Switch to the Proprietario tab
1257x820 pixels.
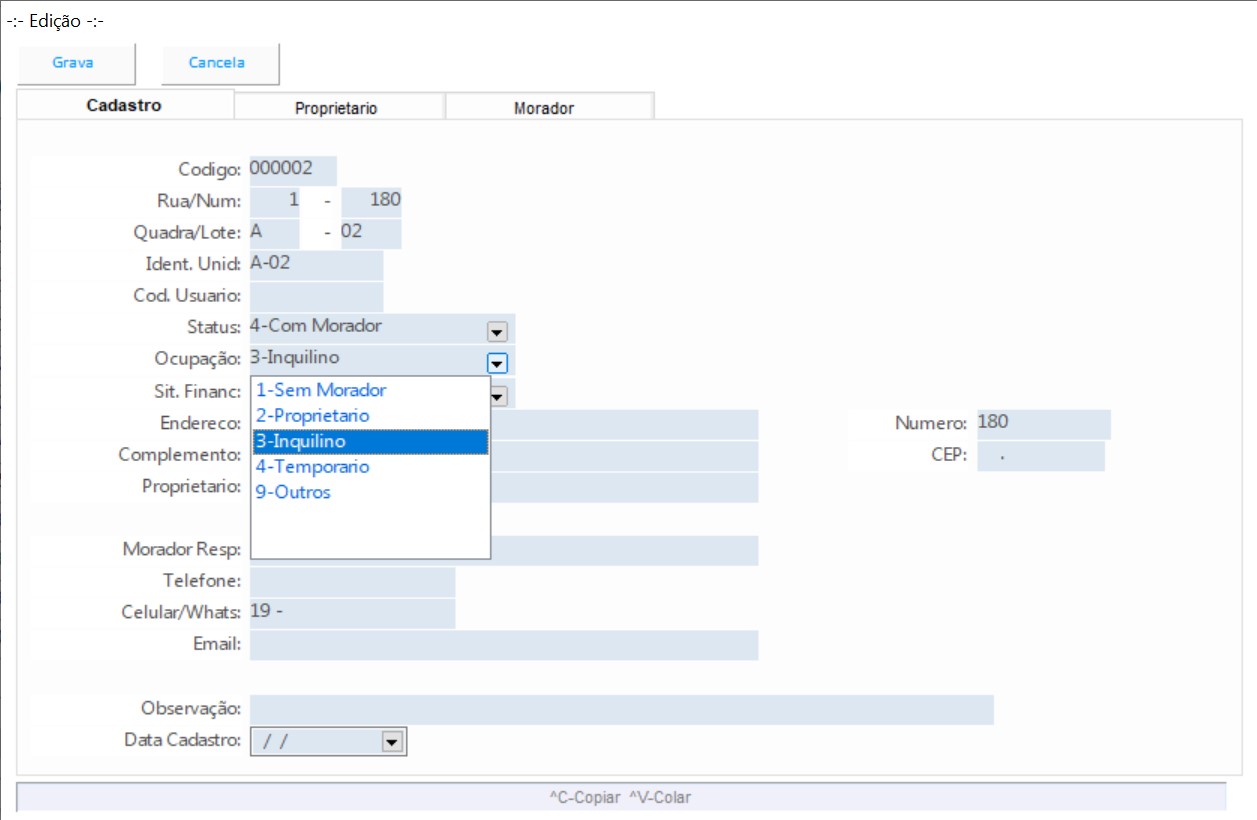click(336, 108)
